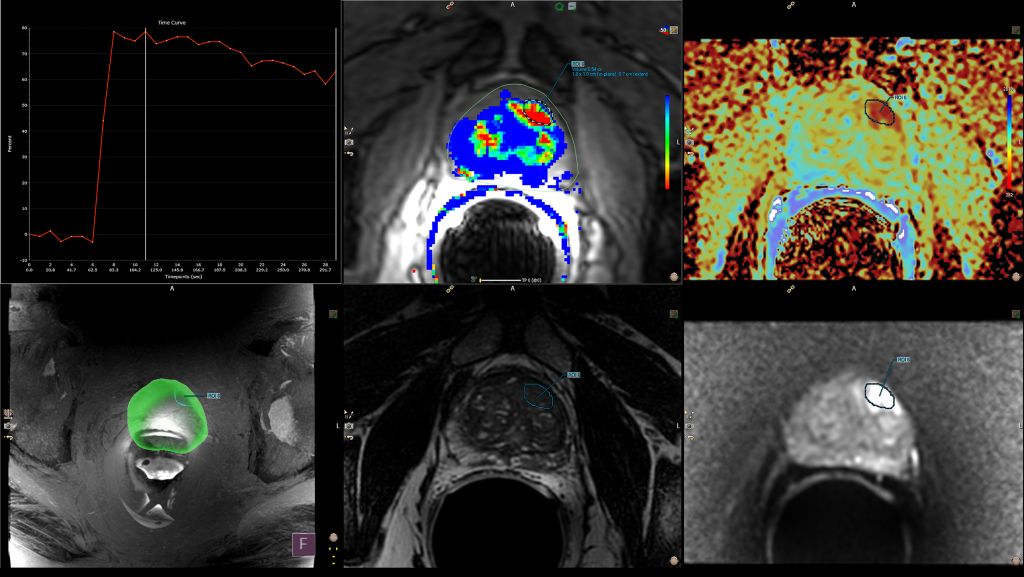Click the small icon left of the timepoint slider
1024x577 pixels.
click(473, 279)
